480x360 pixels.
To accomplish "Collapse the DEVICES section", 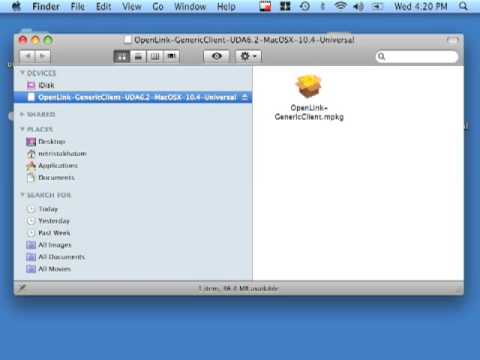I will 22,73.
